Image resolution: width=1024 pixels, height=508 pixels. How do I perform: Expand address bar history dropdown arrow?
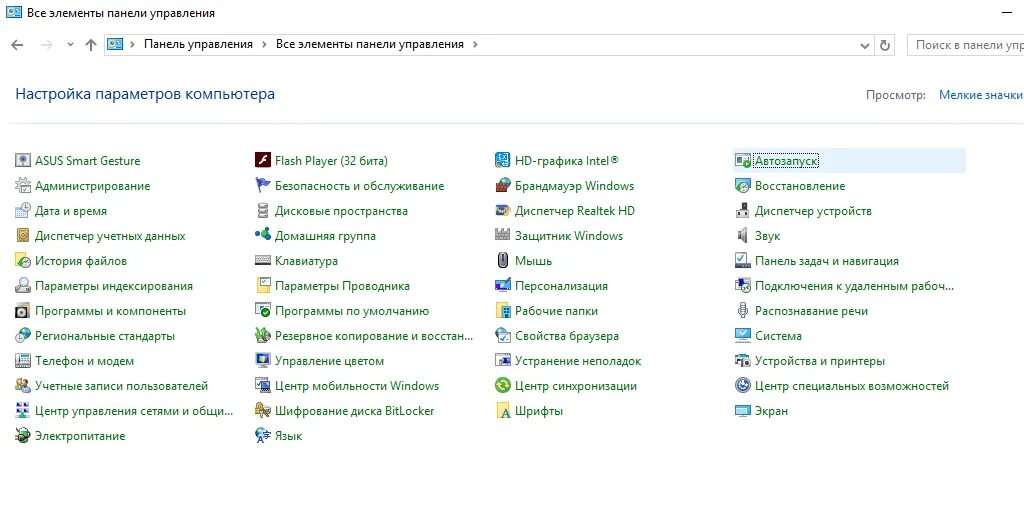pyautogui.click(x=865, y=45)
